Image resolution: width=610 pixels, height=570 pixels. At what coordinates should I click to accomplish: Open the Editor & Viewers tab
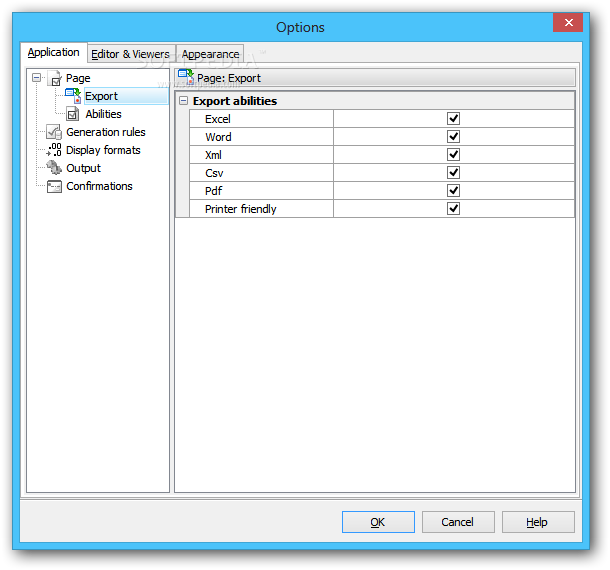(x=130, y=54)
